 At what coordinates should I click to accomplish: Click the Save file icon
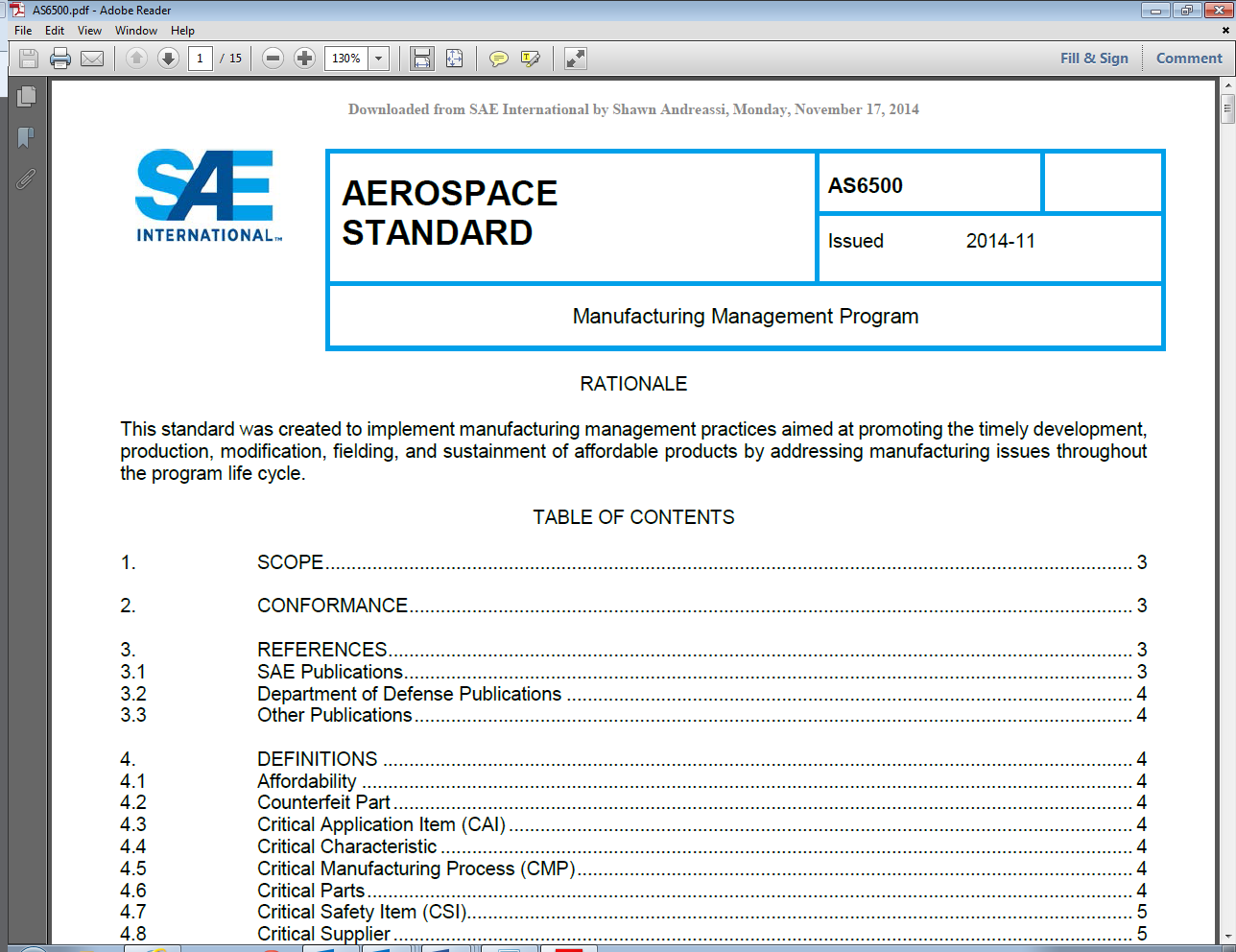29,59
